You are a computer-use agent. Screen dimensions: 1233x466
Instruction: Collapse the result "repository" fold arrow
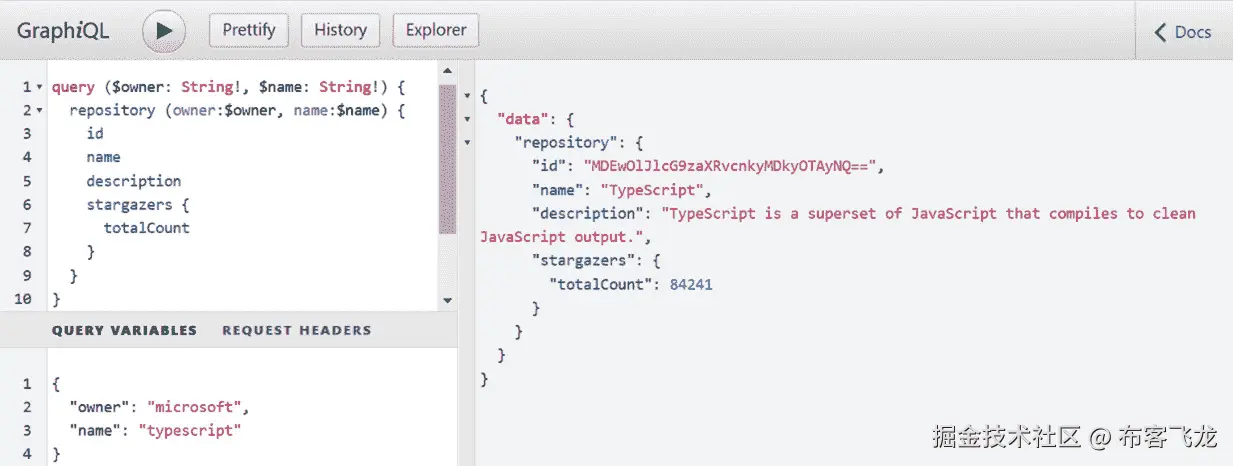467,143
